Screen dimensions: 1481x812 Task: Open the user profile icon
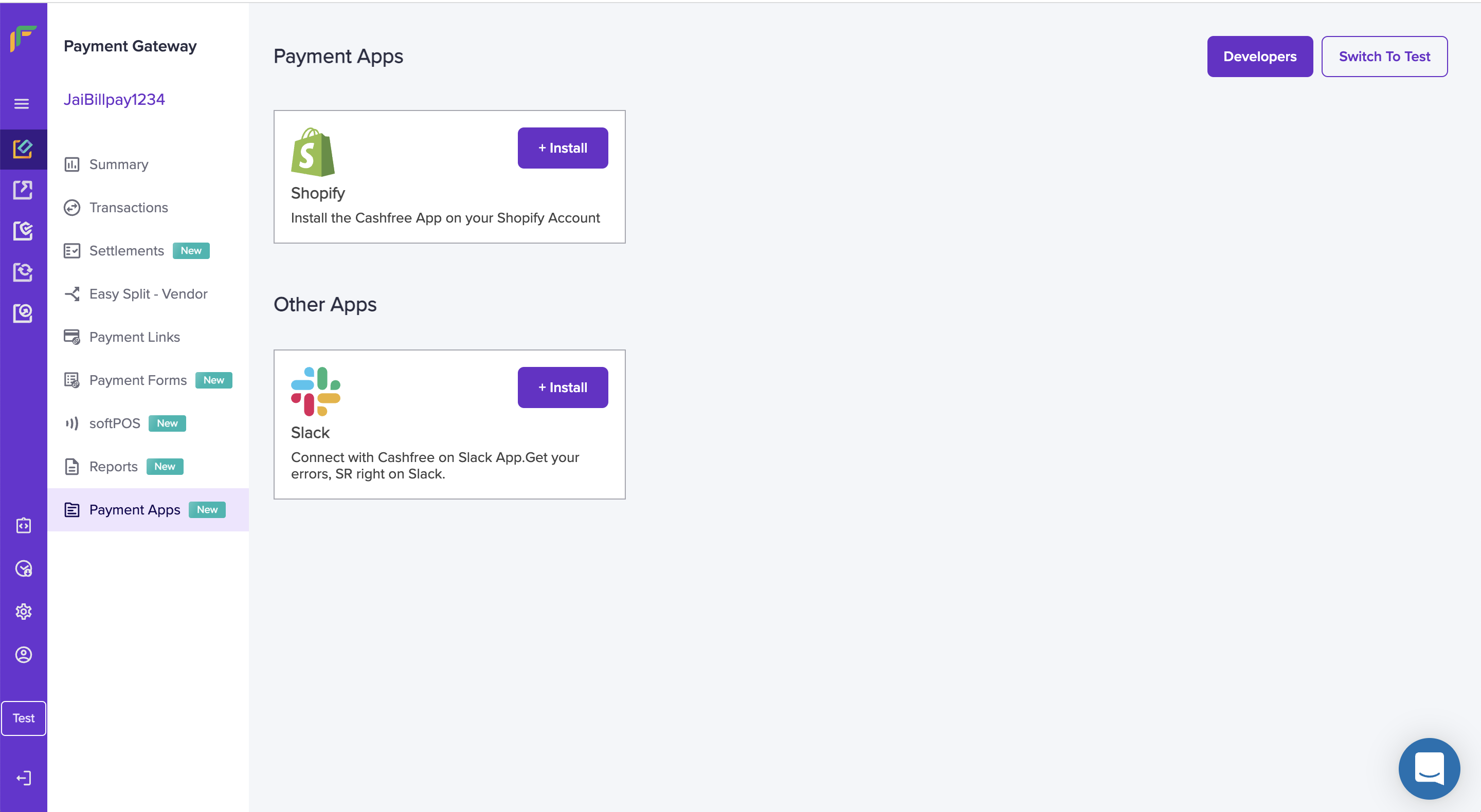coord(24,655)
